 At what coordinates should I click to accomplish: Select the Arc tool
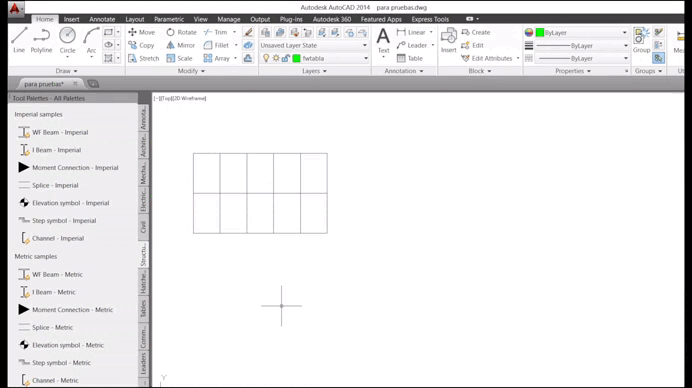91,40
